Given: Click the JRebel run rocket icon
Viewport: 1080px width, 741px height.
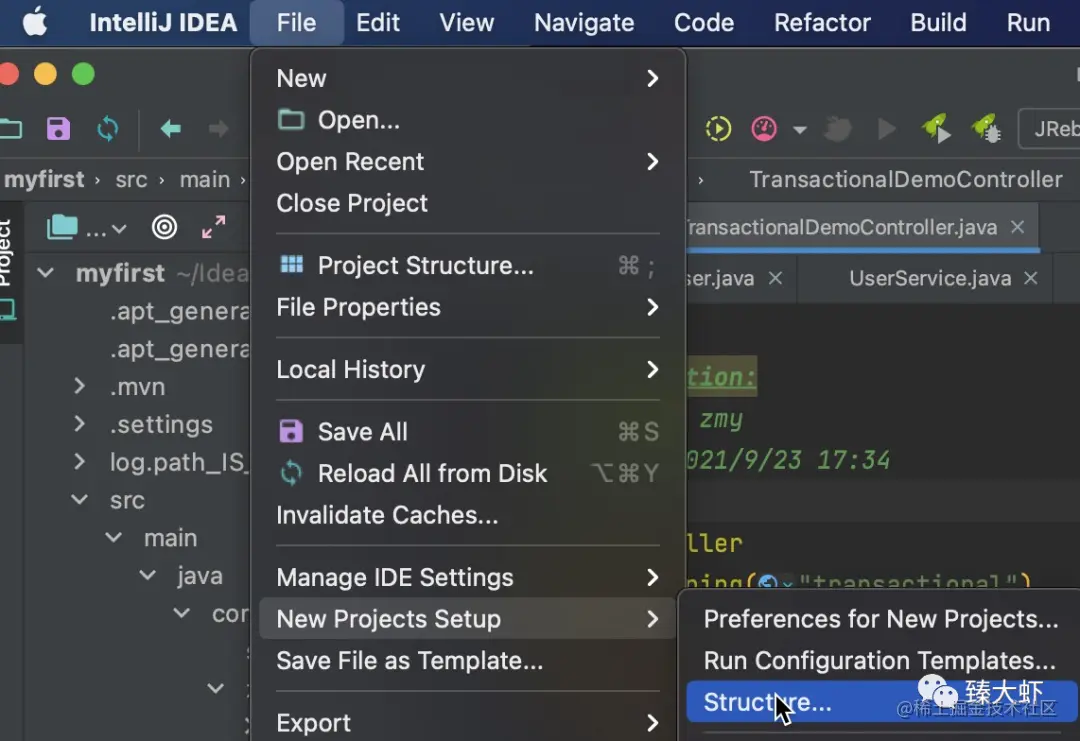Looking at the screenshot, I should [x=937, y=129].
